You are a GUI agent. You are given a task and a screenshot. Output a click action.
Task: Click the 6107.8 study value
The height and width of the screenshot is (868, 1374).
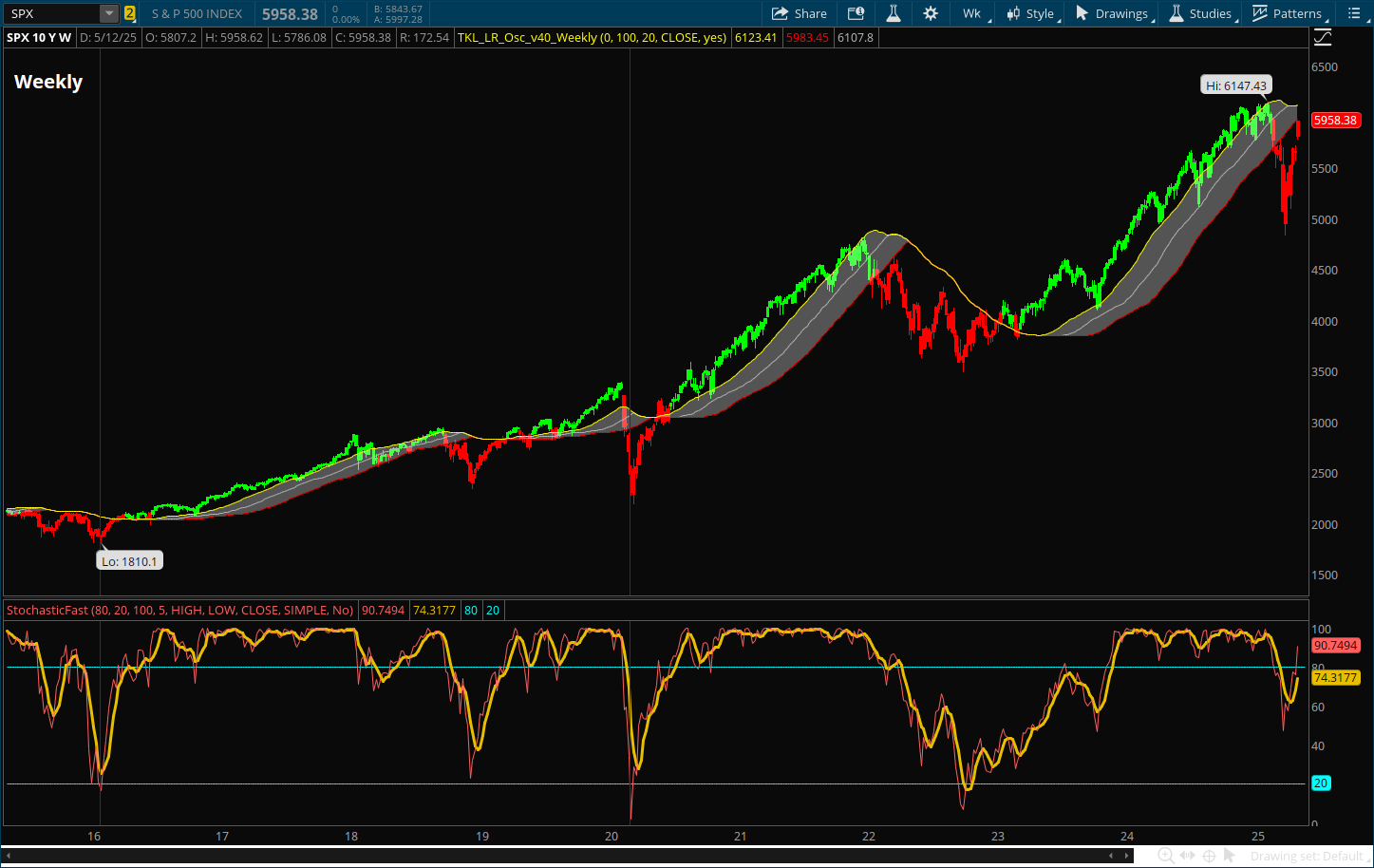(855, 38)
